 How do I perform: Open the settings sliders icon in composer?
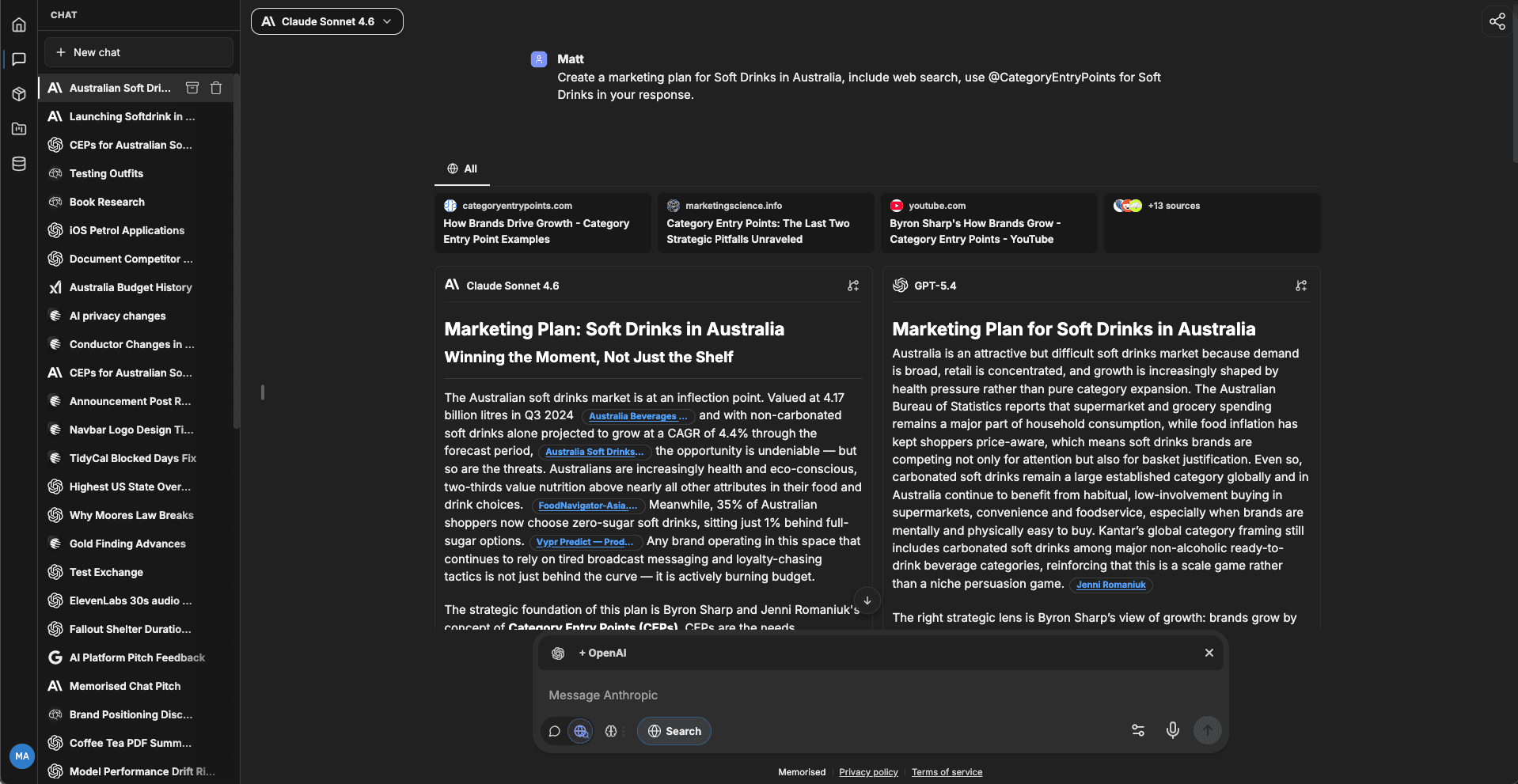[1137, 730]
